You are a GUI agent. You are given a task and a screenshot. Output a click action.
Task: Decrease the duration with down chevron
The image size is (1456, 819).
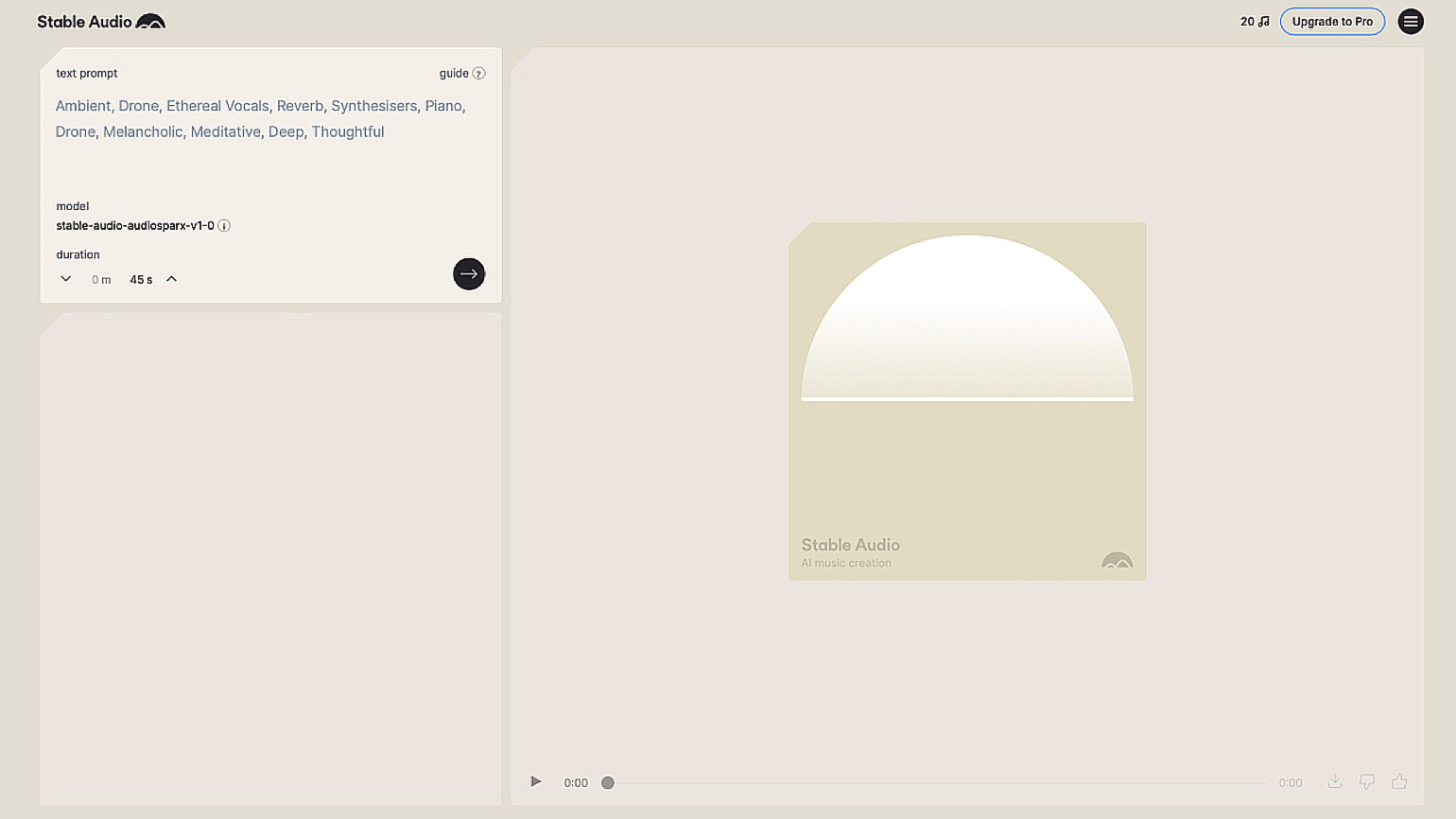(x=65, y=279)
